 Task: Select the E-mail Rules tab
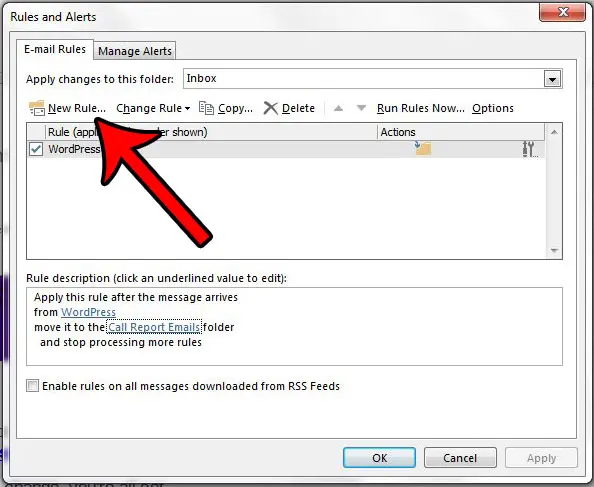point(55,49)
